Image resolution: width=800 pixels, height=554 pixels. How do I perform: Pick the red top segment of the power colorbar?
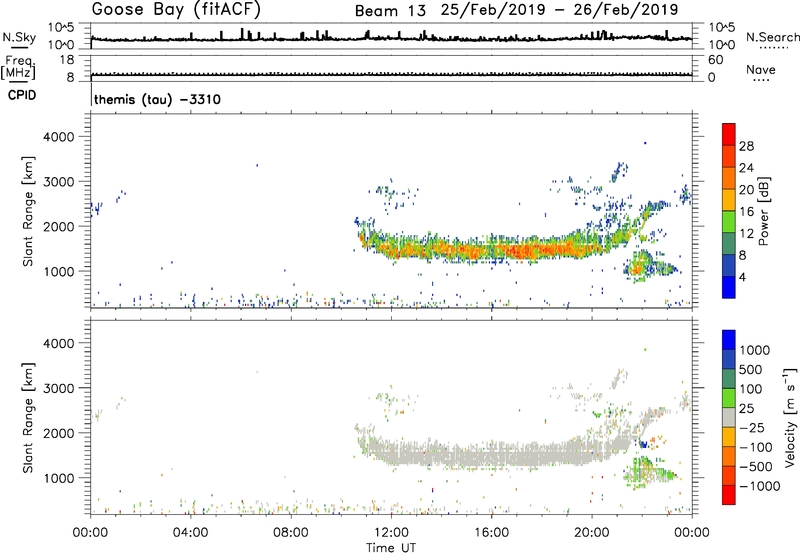point(729,134)
